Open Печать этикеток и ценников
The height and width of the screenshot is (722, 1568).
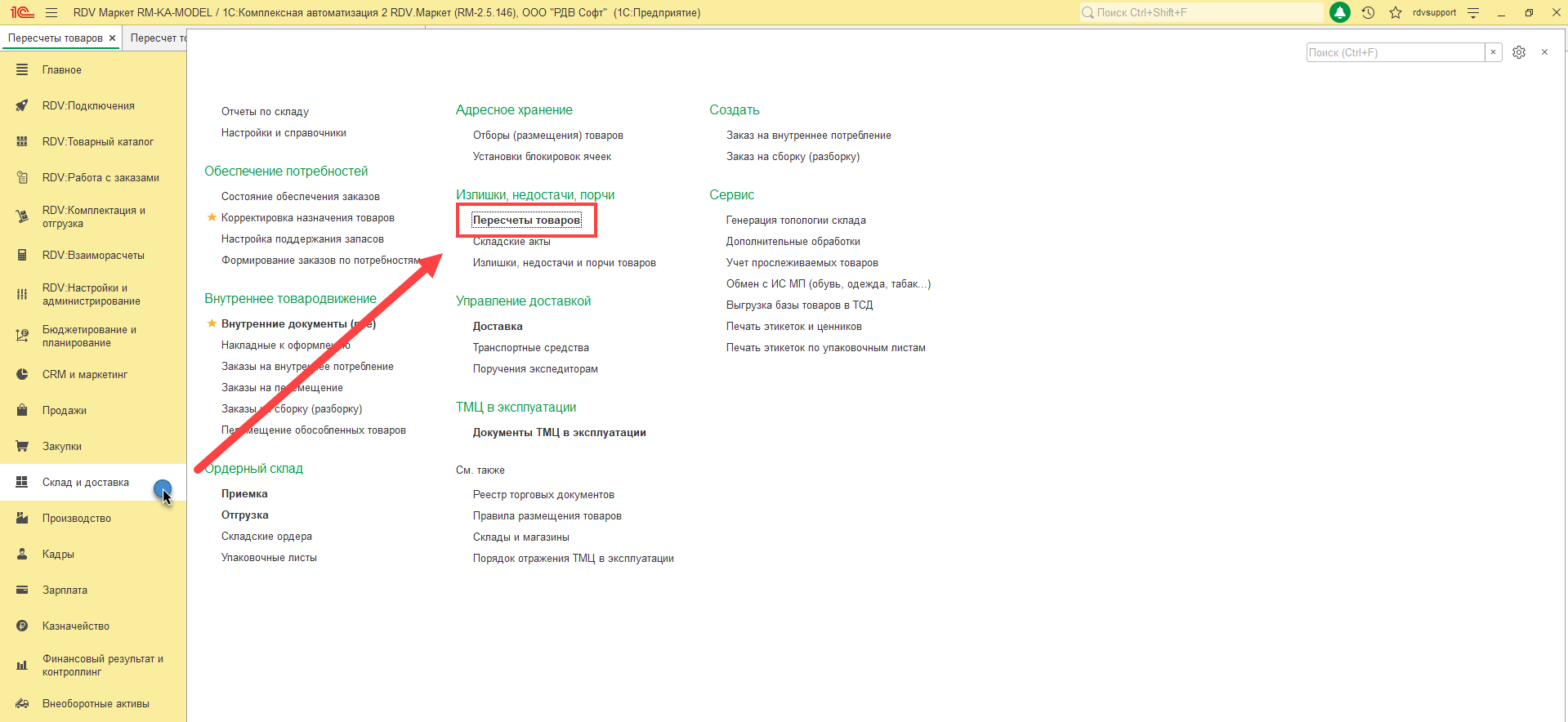[793, 327]
